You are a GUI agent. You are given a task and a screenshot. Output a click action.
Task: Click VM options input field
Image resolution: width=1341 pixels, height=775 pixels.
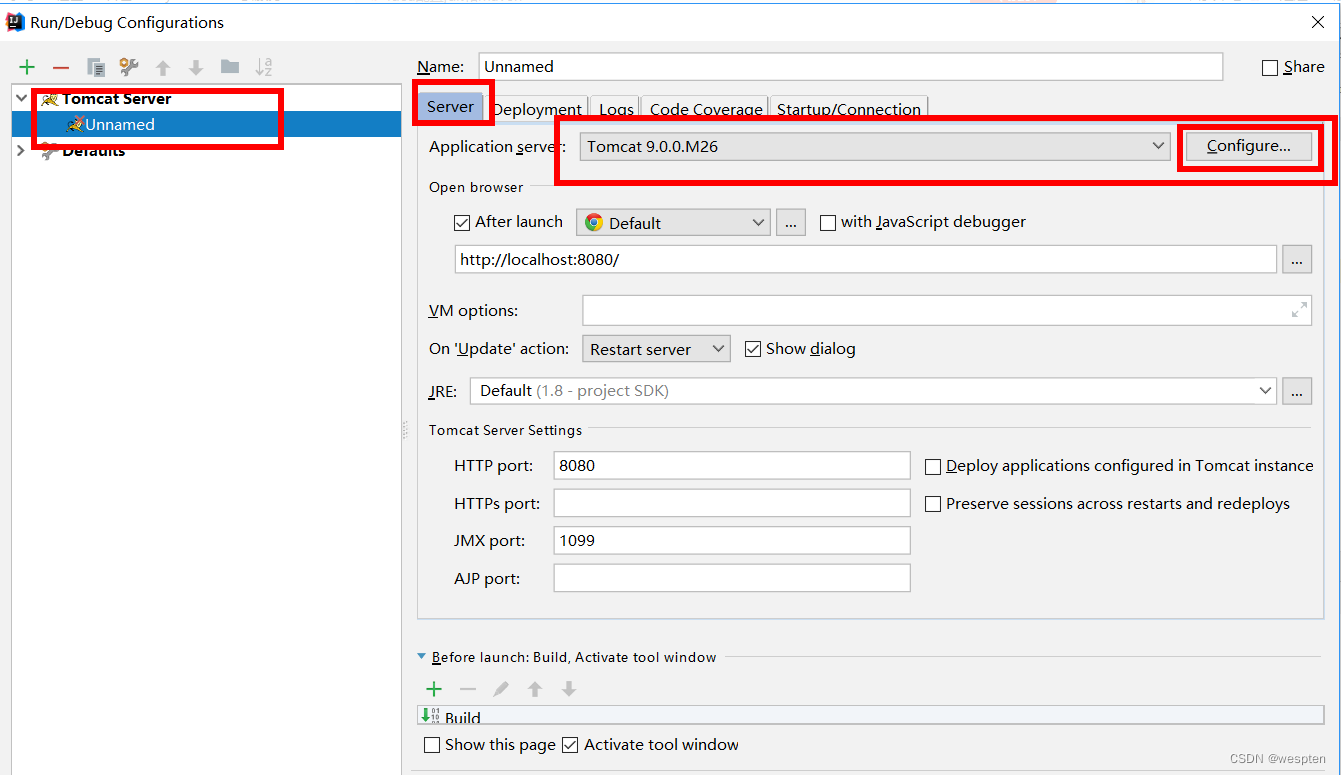[x=946, y=310]
